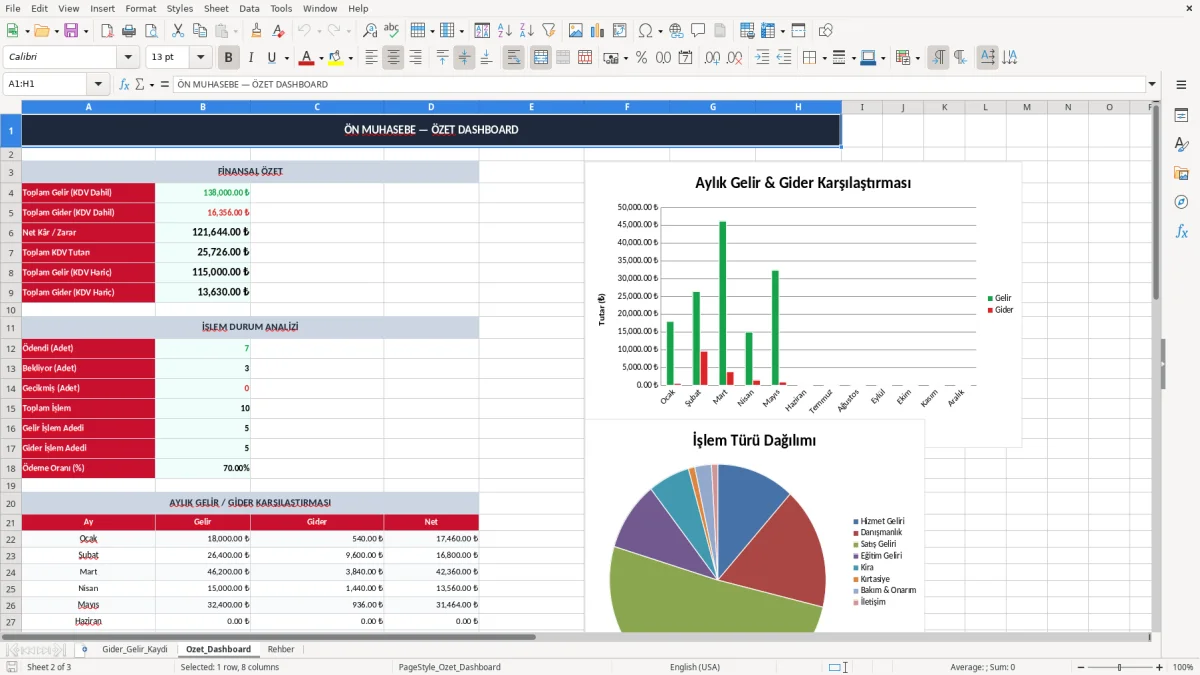The image size is (1200, 675).
Task: Click the Copy icon
Action: pyautogui.click(x=199, y=31)
